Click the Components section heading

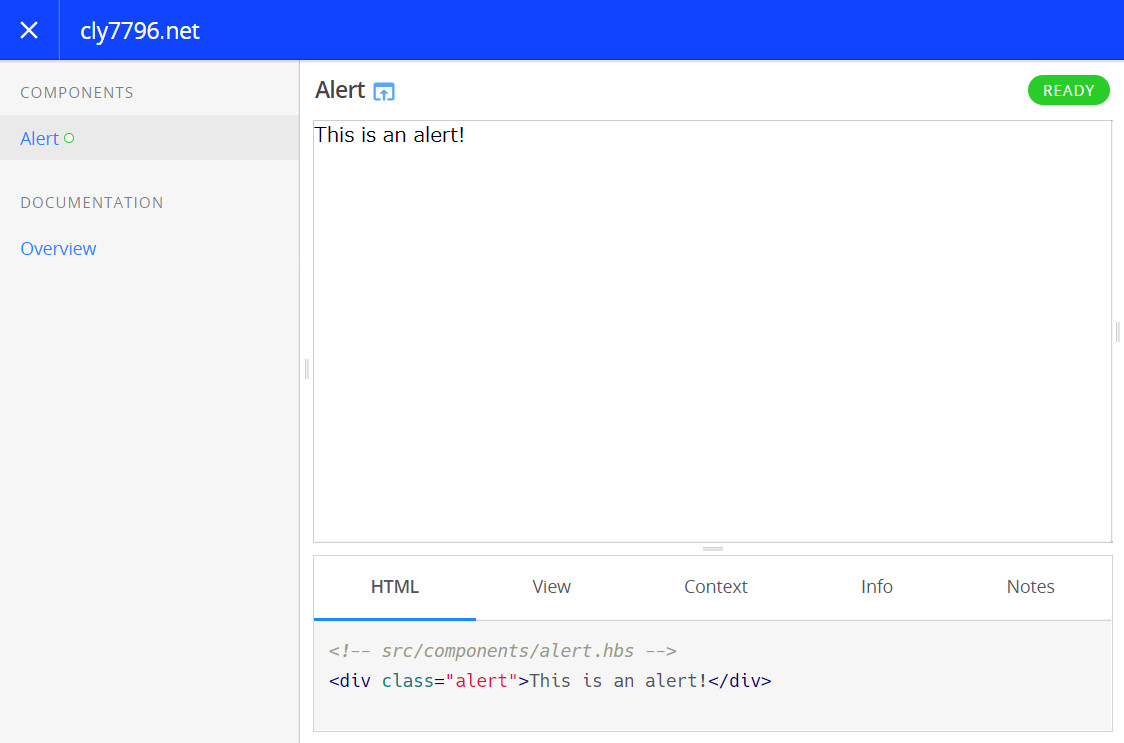(x=77, y=93)
